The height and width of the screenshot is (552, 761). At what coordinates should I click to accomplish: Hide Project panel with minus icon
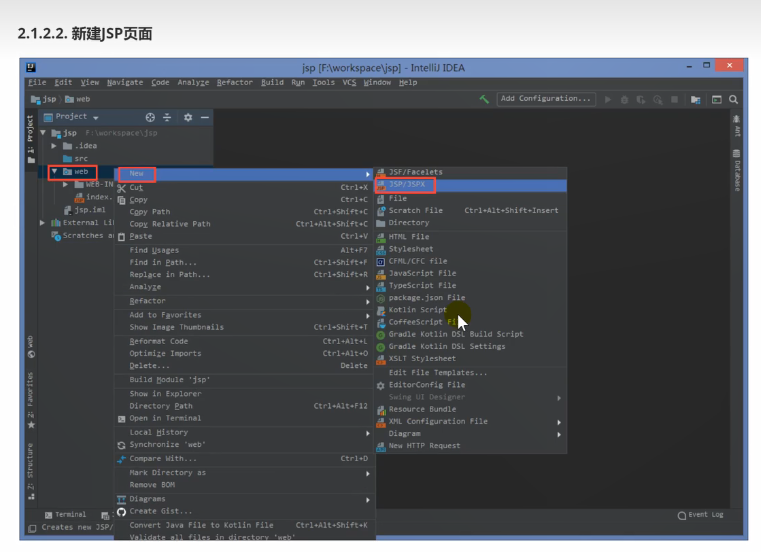click(x=205, y=117)
